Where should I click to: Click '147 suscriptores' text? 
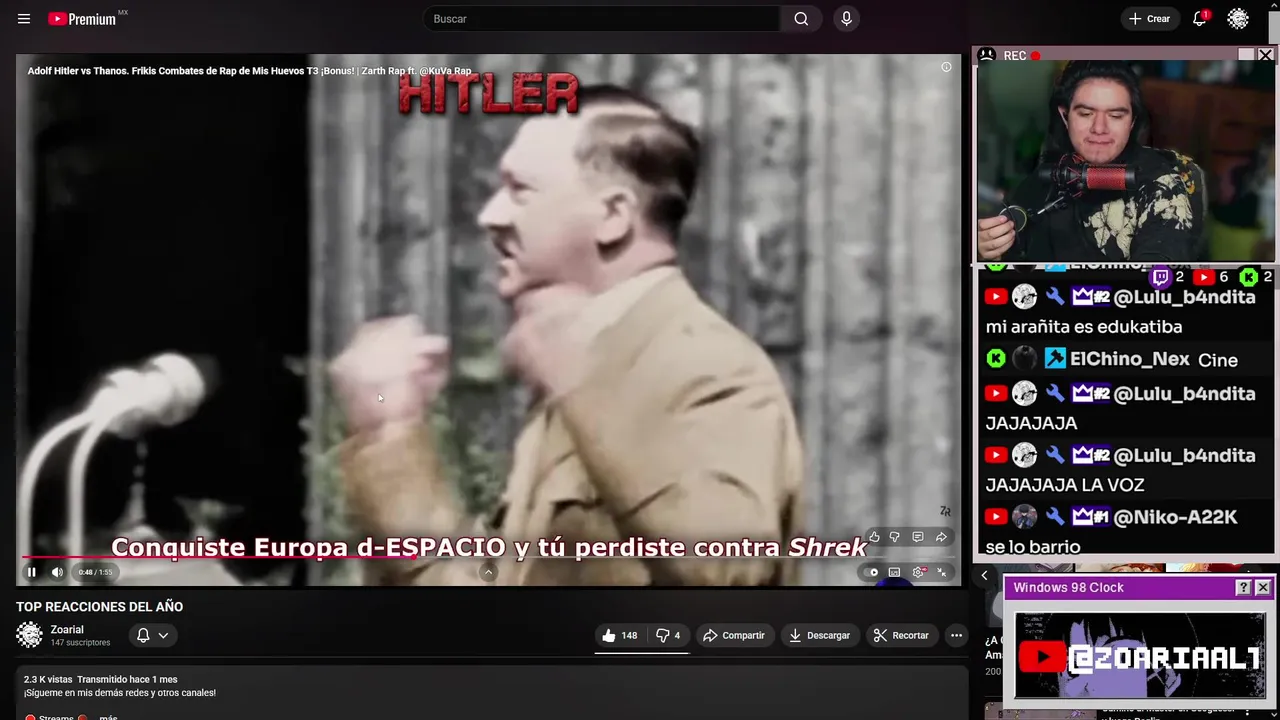click(80, 643)
